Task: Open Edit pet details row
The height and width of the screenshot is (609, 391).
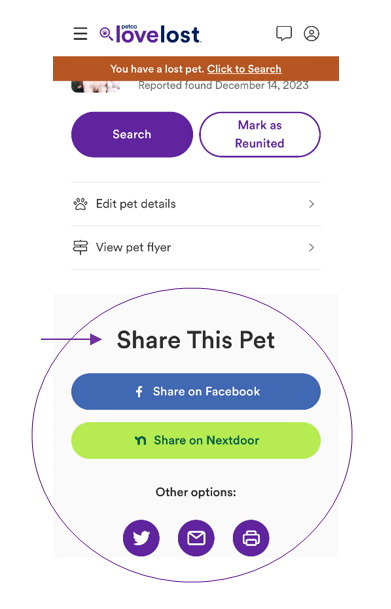Action: click(x=196, y=204)
